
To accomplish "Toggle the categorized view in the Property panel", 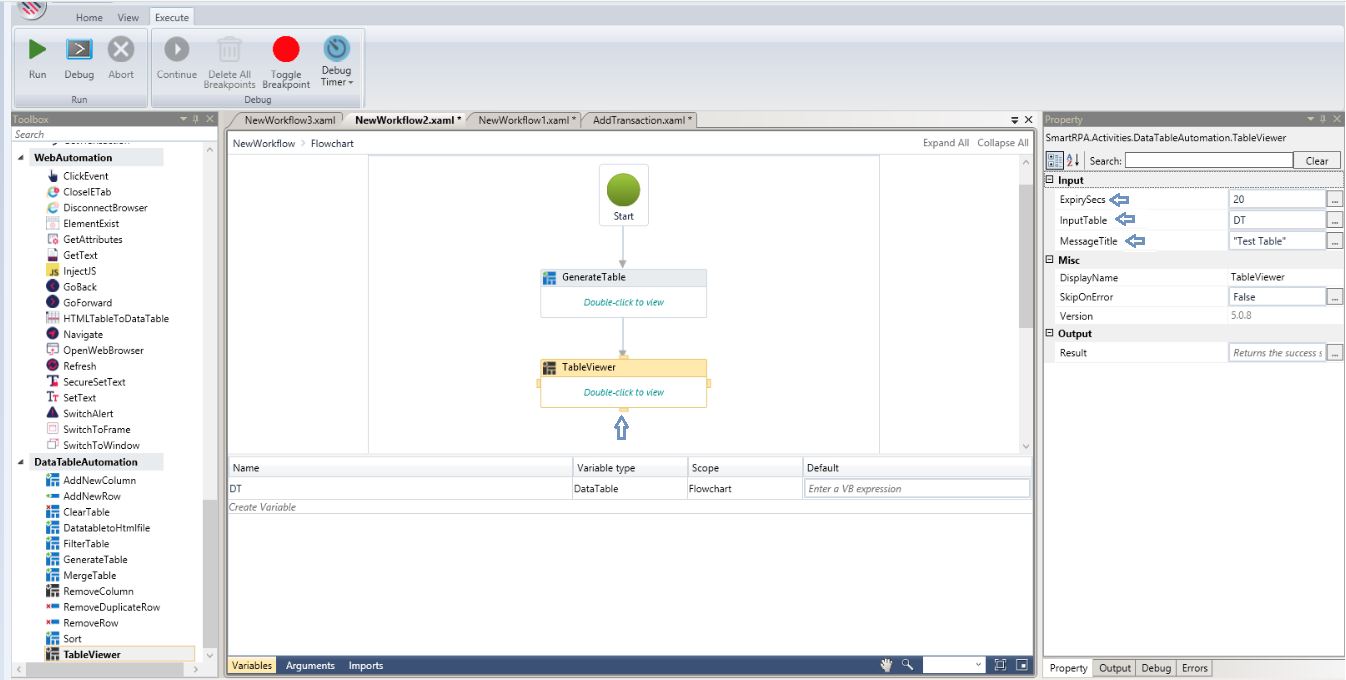I will pos(1054,161).
